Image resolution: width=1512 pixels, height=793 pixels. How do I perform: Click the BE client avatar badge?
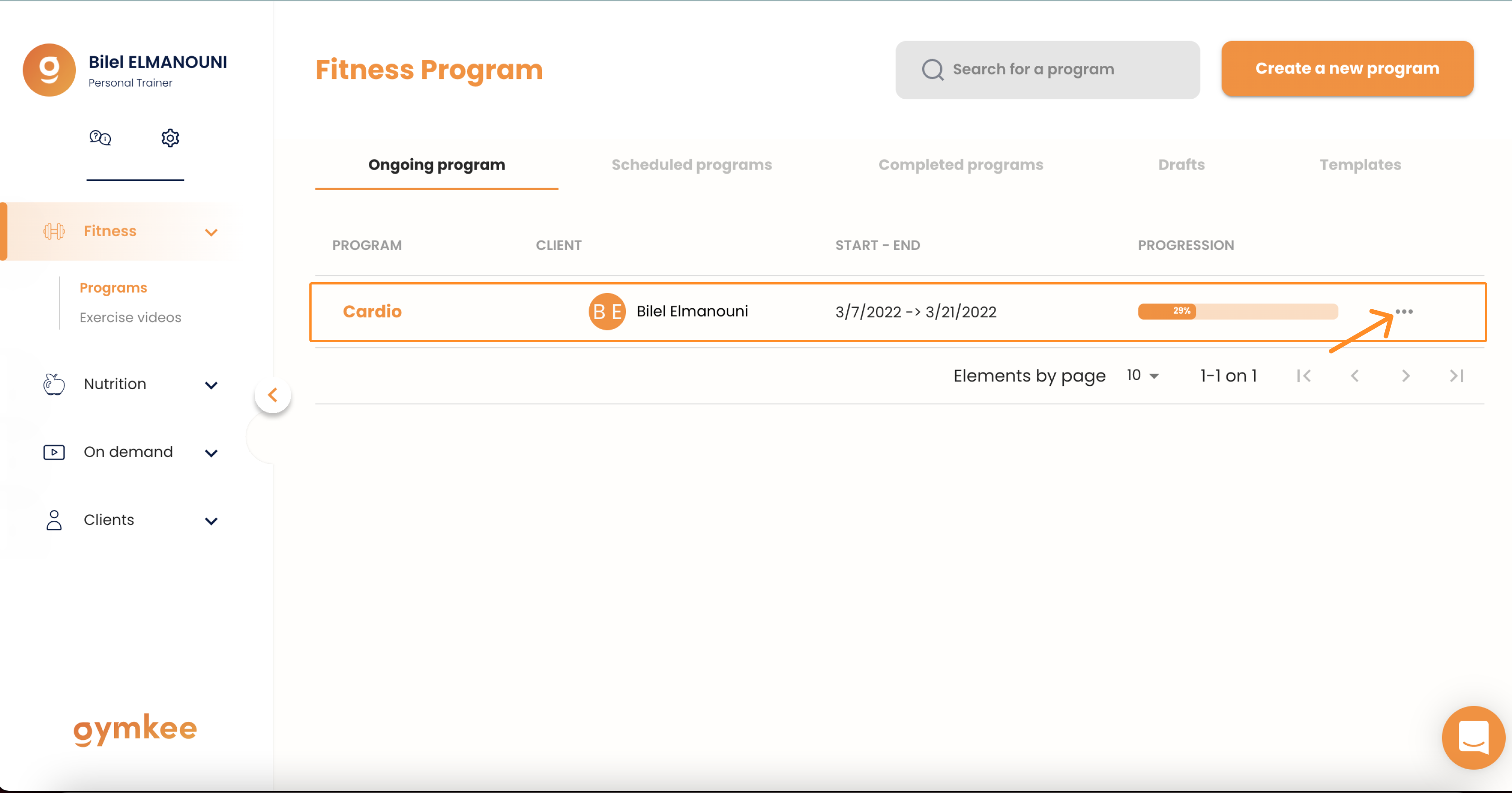pos(607,312)
